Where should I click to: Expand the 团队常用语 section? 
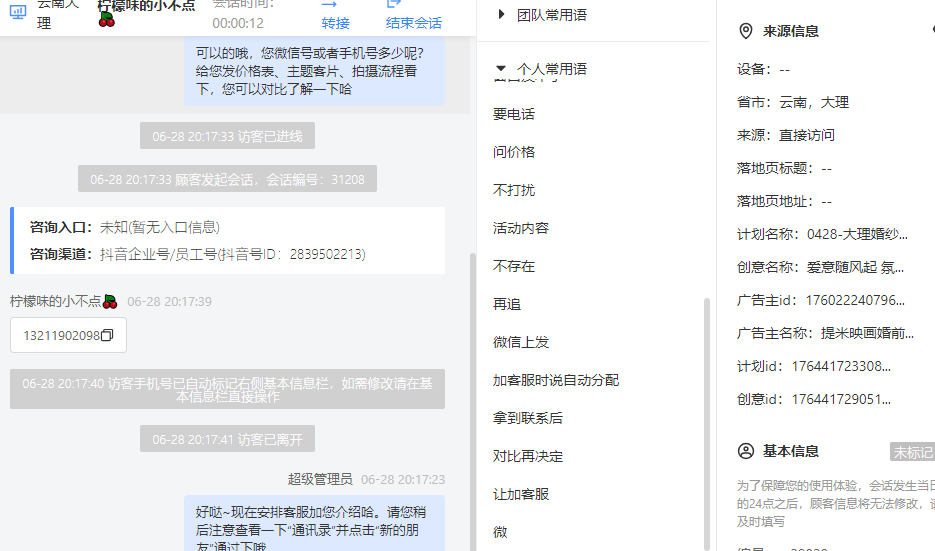[x=501, y=14]
